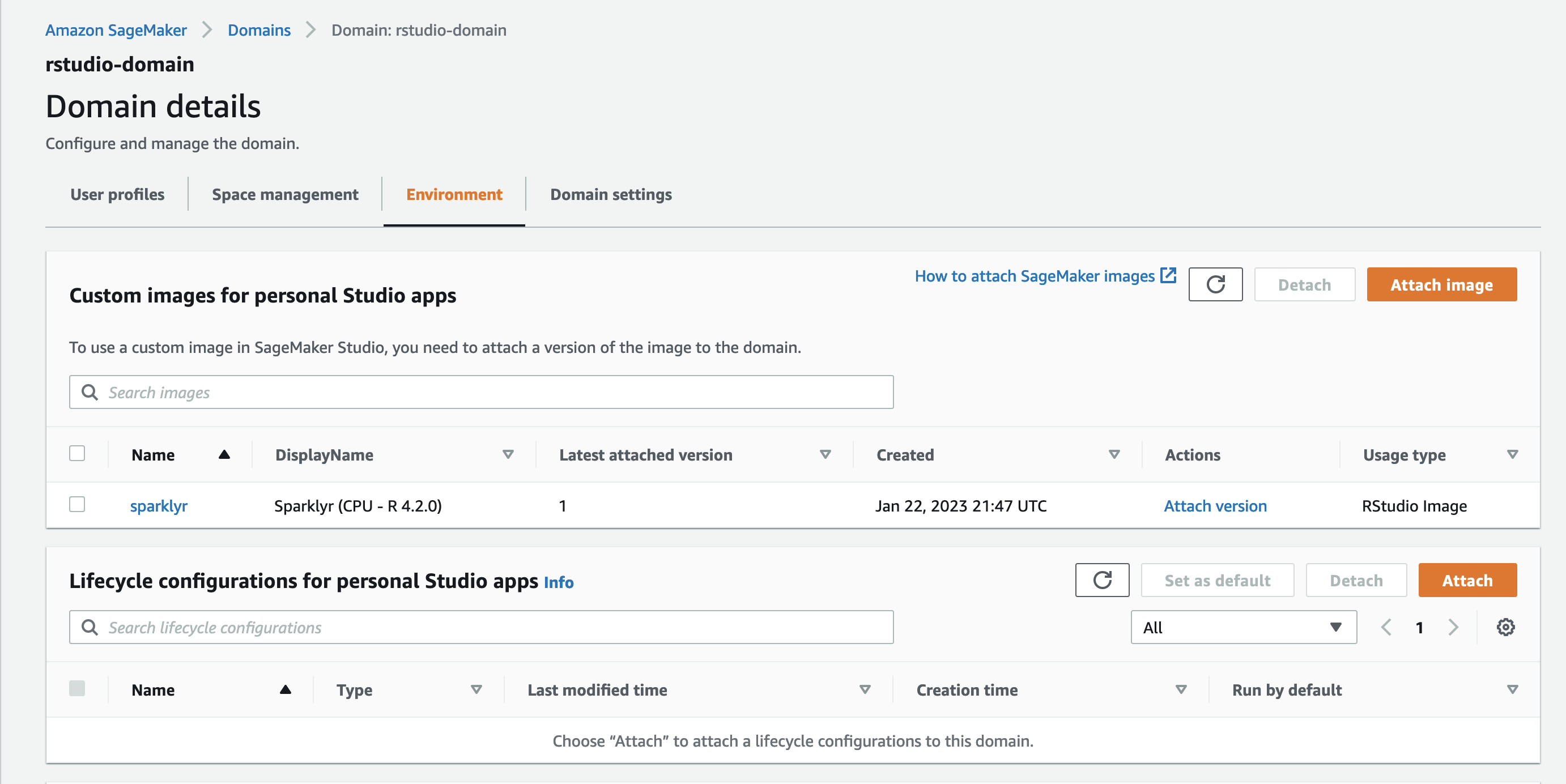Open the All filter dropdown
Screen dimensions: 1566x784
(x=1243, y=627)
